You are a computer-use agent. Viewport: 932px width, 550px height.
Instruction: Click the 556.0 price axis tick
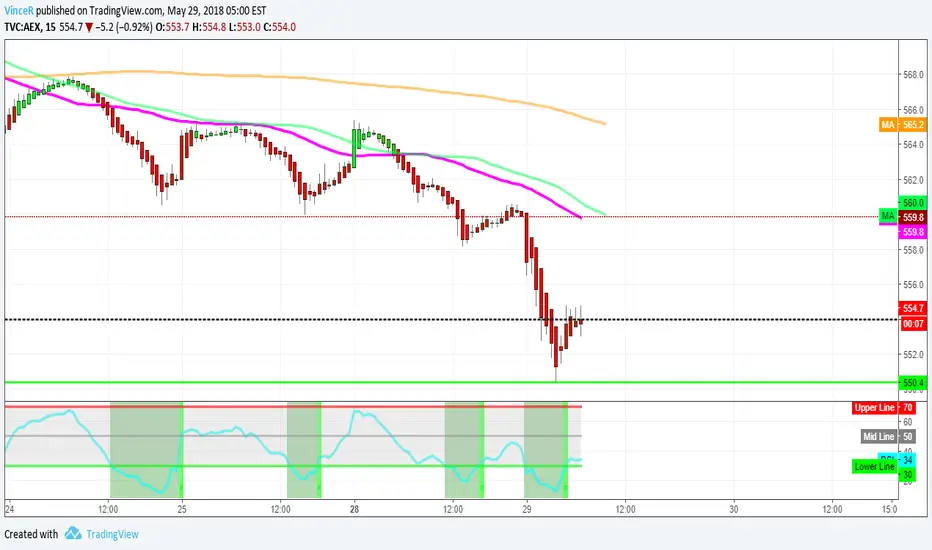click(x=914, y=285)
